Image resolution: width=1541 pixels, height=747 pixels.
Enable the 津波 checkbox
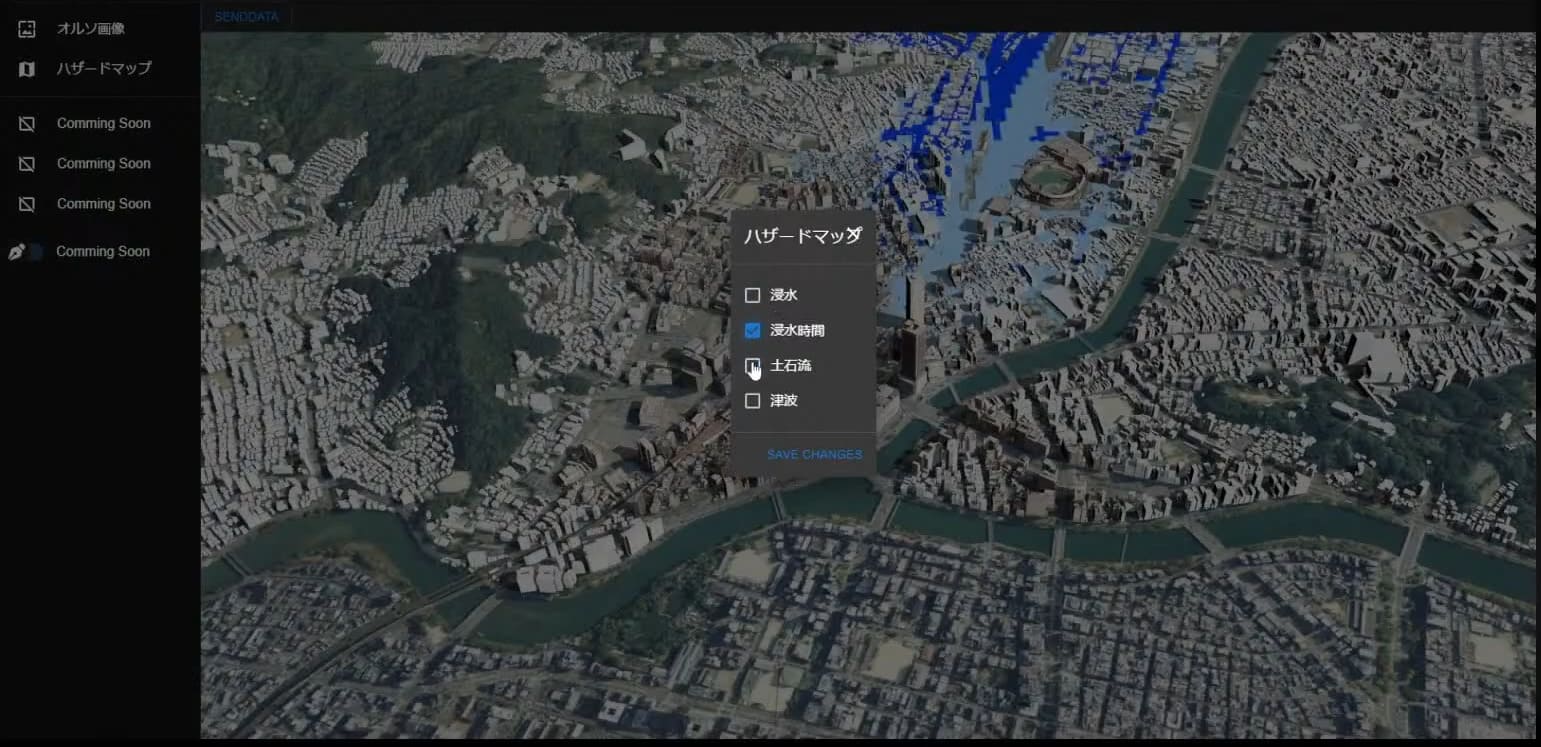click(753, 401)
